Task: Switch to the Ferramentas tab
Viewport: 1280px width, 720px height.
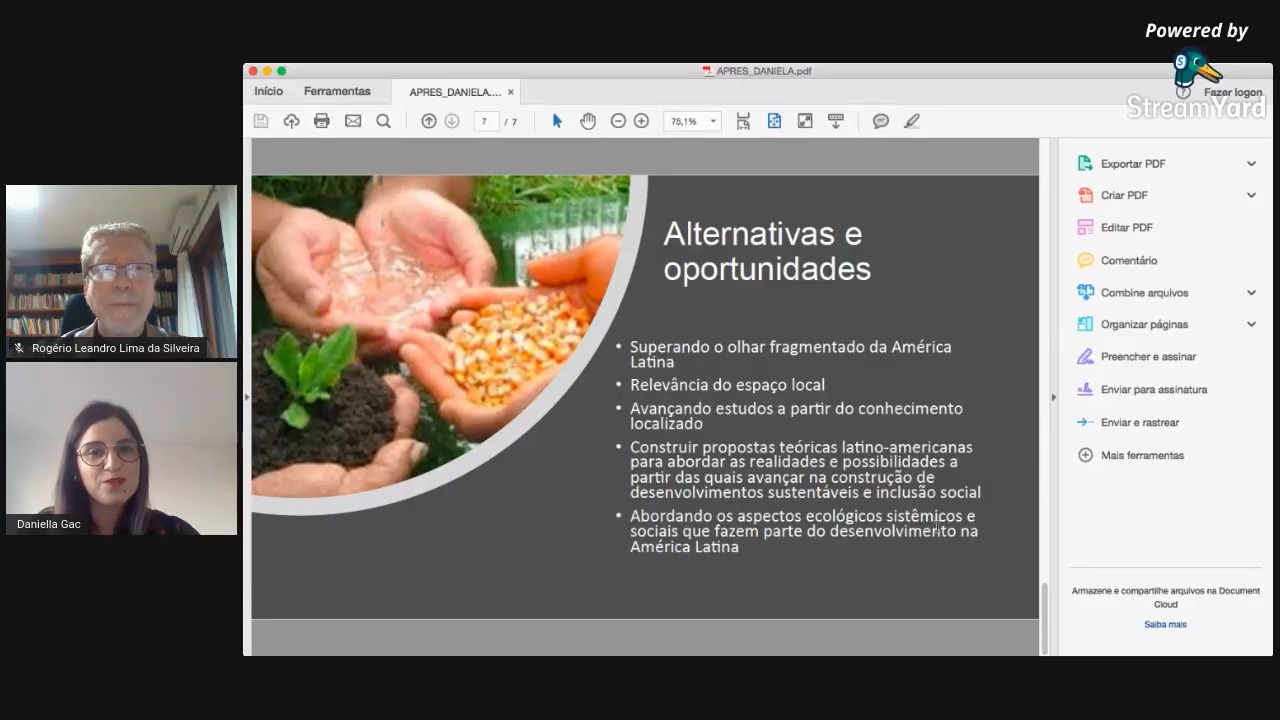Action: pyautogui.click(x=337, y=91)
